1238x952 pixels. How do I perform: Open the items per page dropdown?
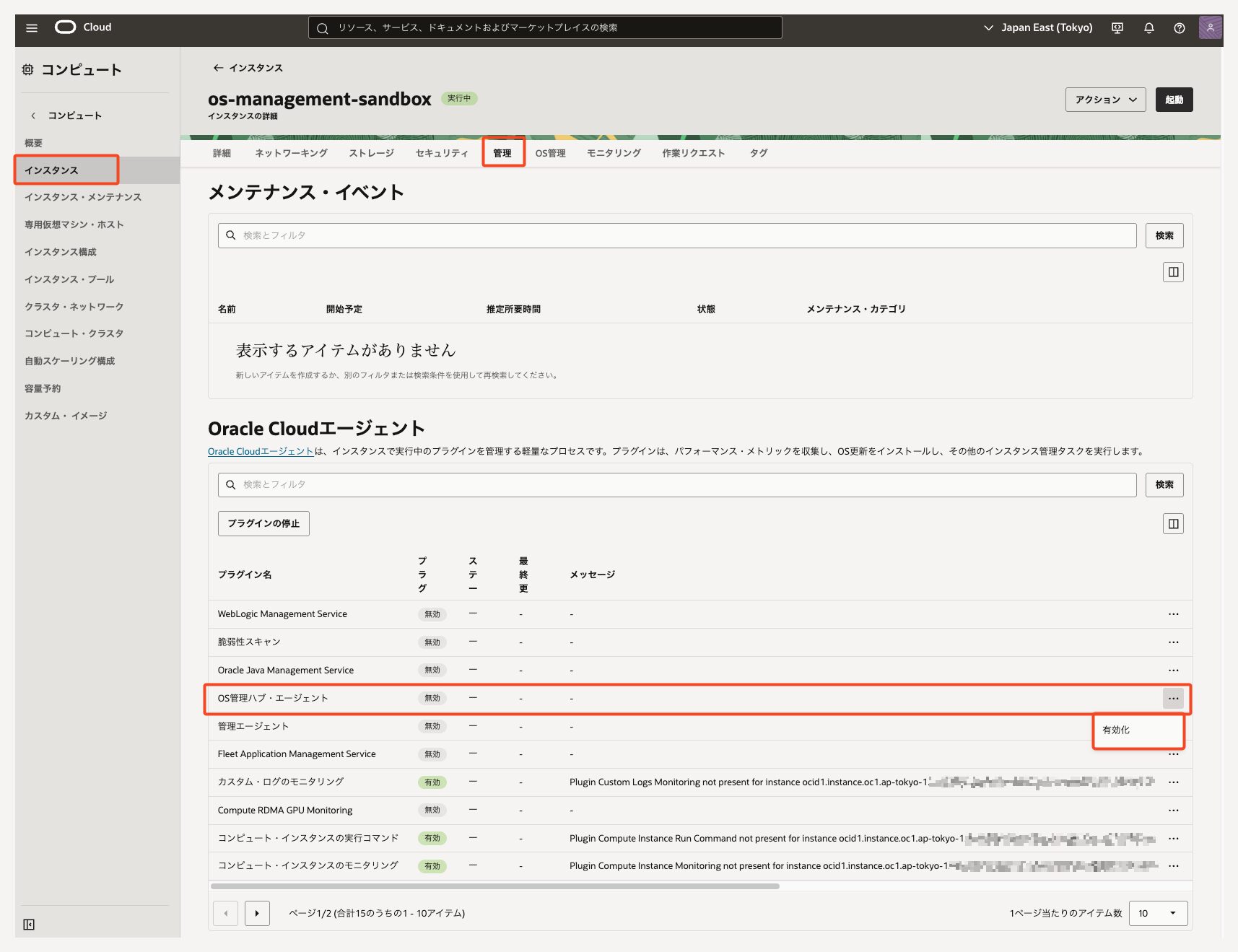[1157, 913]
